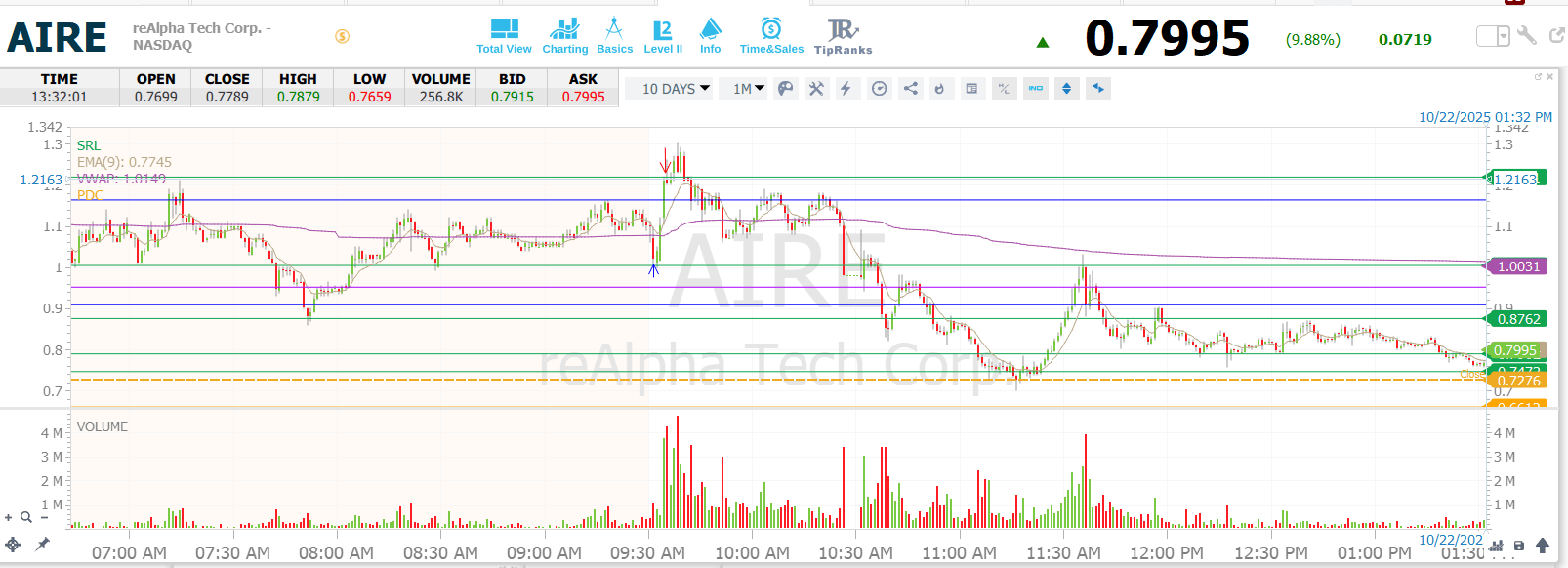Screen dimensions: 1568x568
Task: Pop out the quote panel top-right
Action: click(1557, 36)
